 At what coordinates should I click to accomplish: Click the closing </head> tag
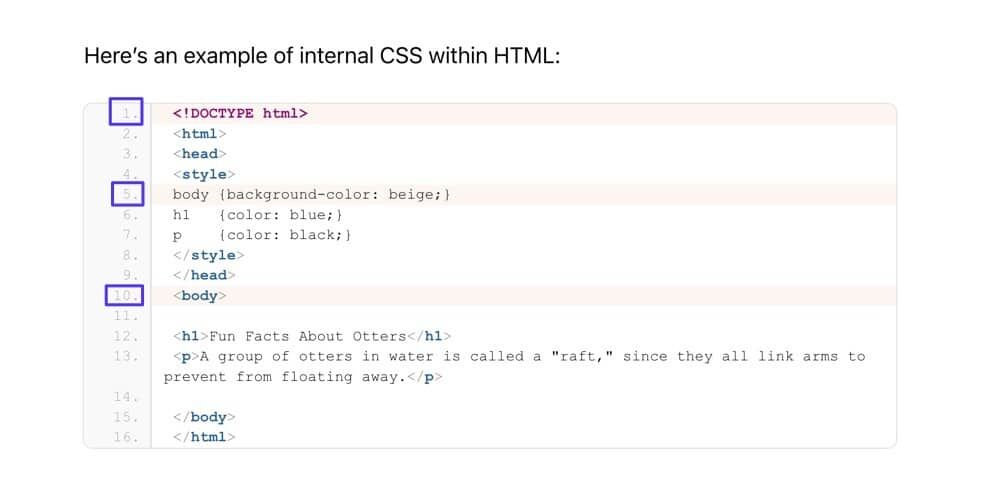(204, 275)
